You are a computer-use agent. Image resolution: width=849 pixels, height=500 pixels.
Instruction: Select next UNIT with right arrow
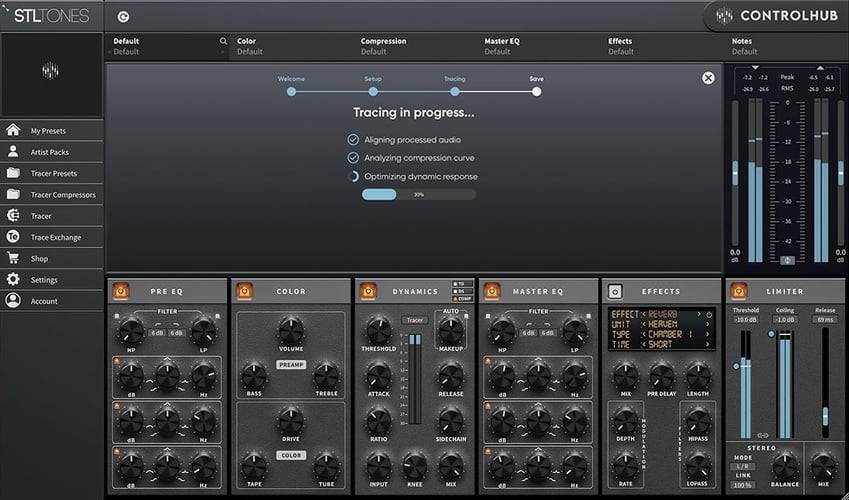pyautogui.click(x=708, y=324)
